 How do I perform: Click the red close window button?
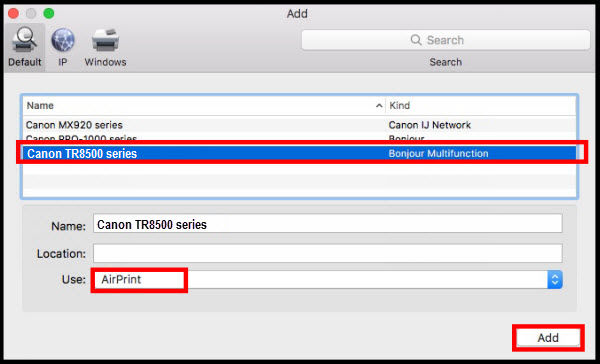coord(13,13)
